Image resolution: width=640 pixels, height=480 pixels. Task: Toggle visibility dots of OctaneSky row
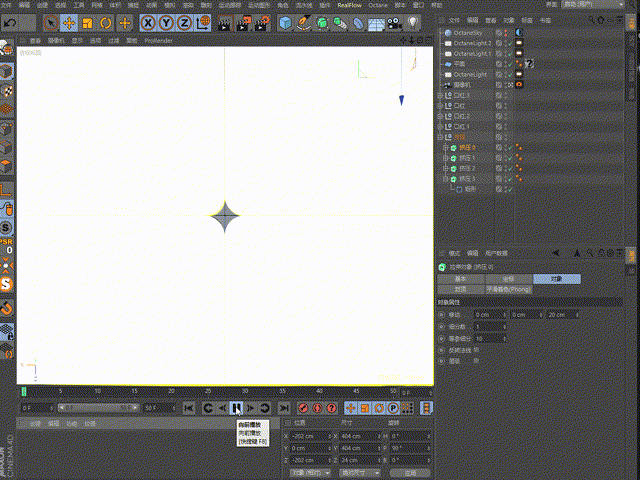tap(506, 33)
